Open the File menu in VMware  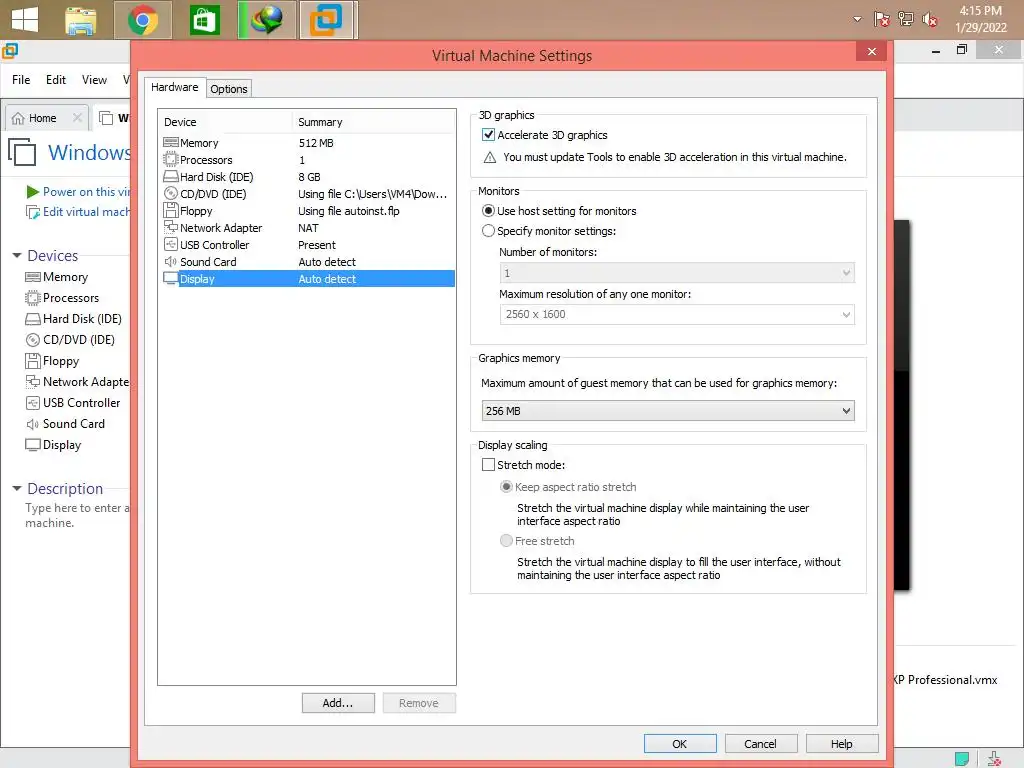tap(21, 80)
